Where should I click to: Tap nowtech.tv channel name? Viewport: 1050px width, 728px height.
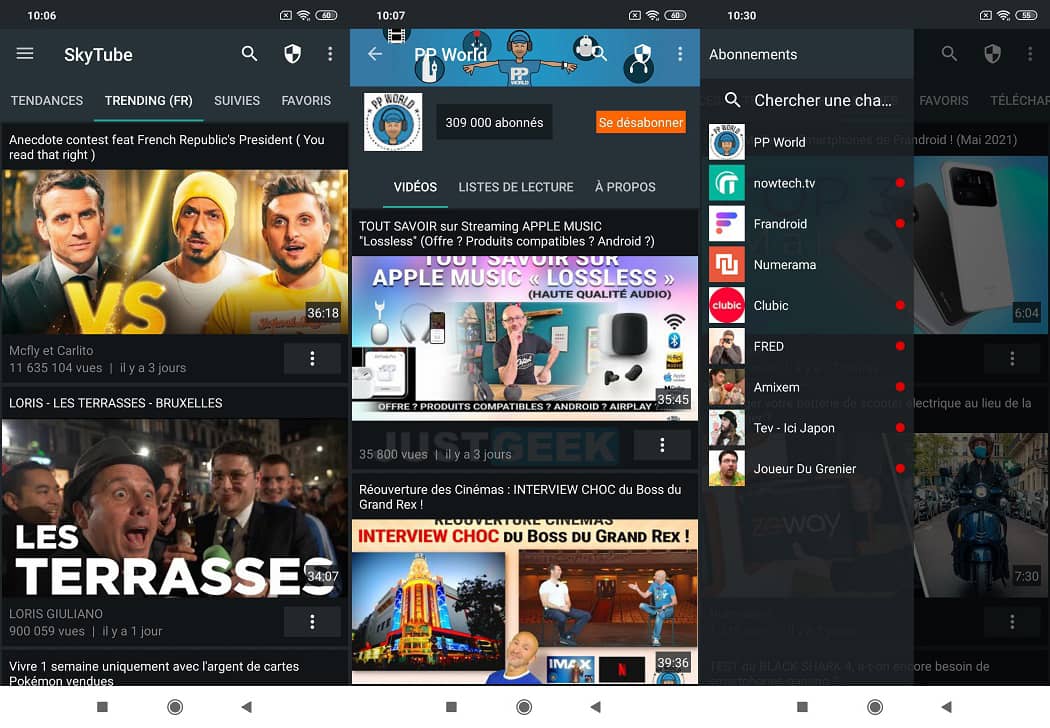click(x=784, y=183)
